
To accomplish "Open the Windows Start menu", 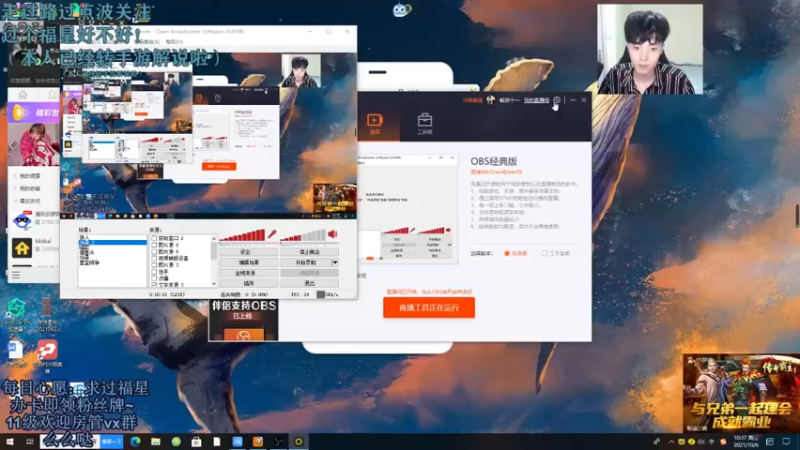I will pyautogui.click(x=10, y=441).
